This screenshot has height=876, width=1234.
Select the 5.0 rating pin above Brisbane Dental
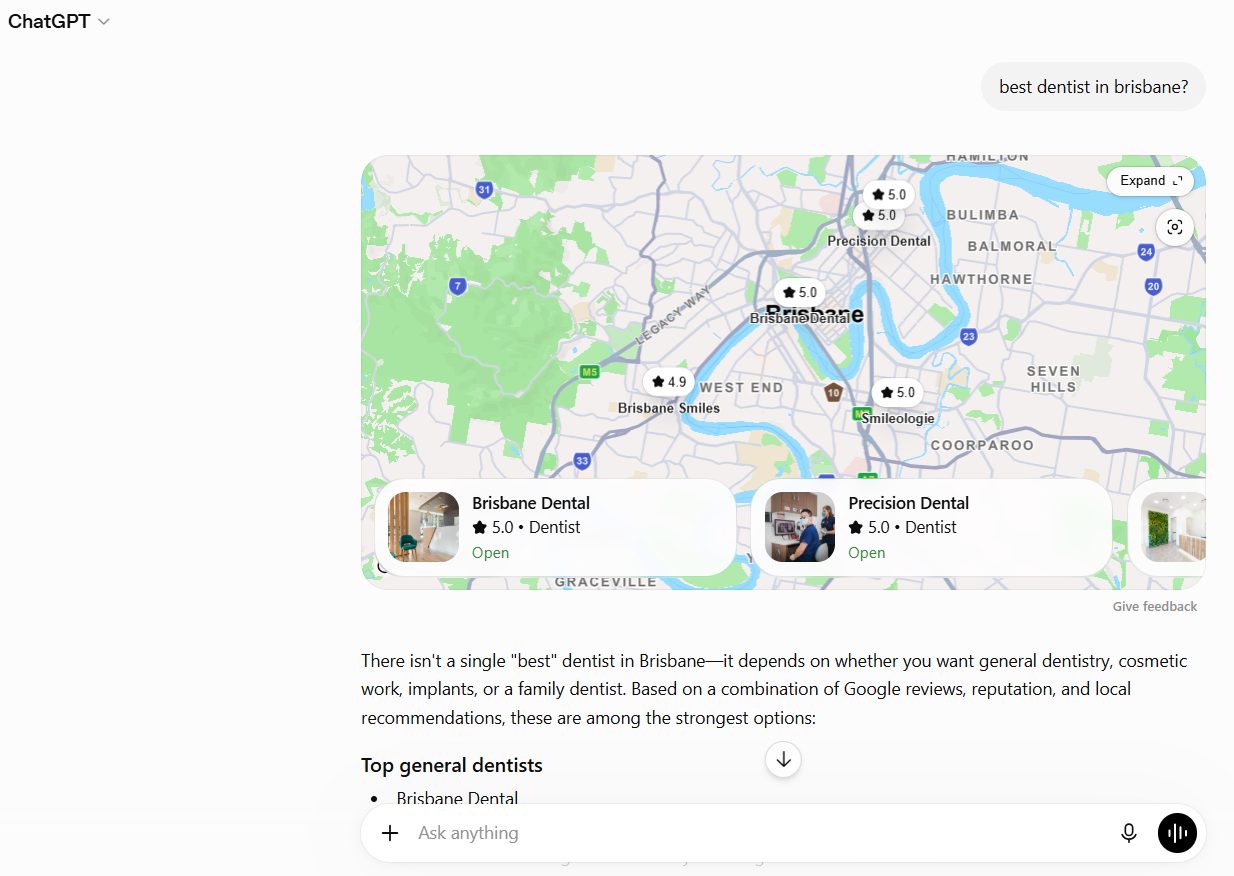coord(799,292)
